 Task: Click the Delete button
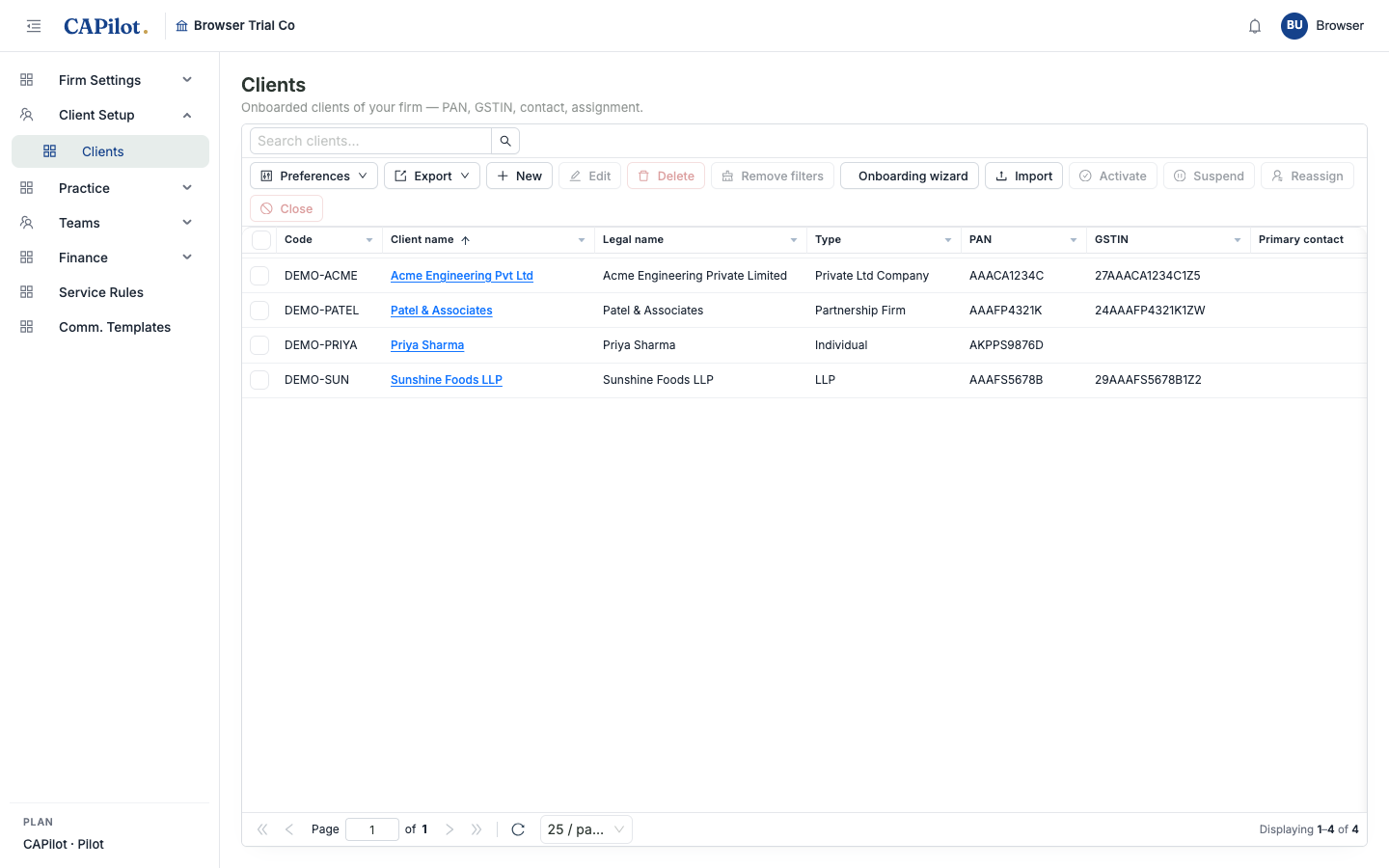[x=666, y=176]
